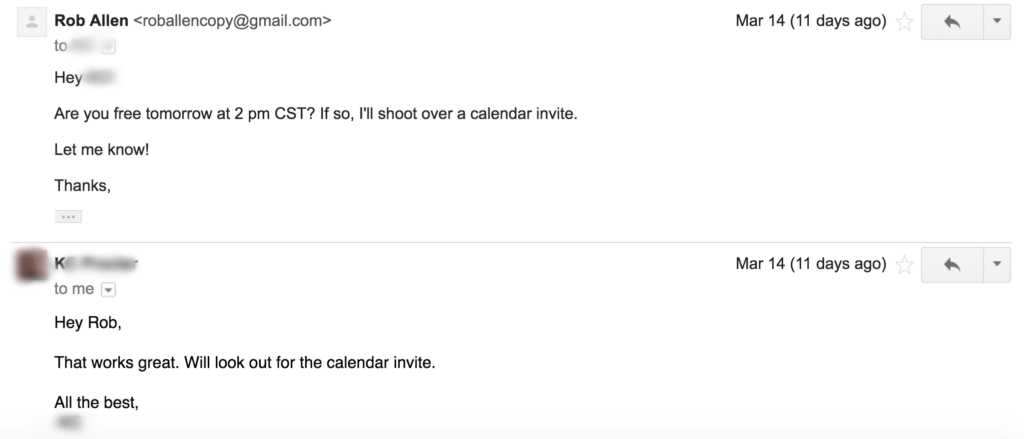The image size is (1024, 439).
Task: Click the blurred second sender name
Action: pos(96,264)
